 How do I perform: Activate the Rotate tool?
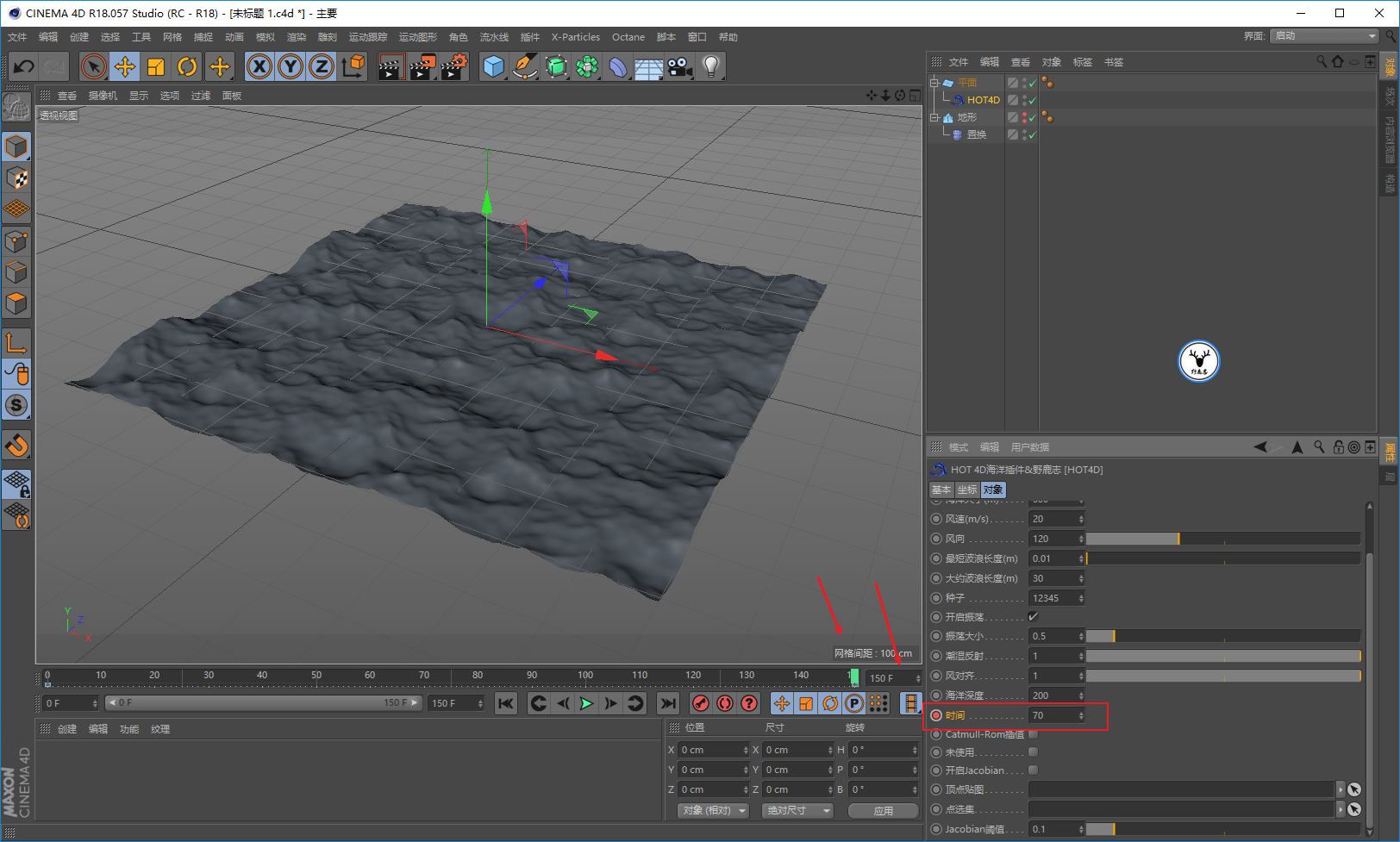click(187, 66)
